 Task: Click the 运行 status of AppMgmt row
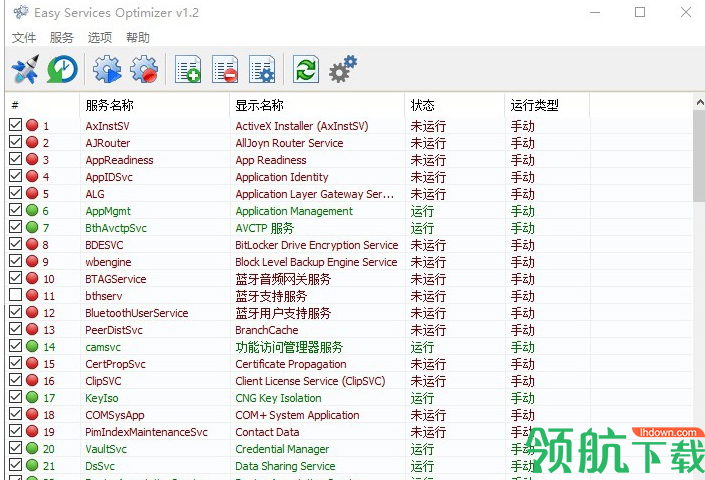click(x=422, y=211)
